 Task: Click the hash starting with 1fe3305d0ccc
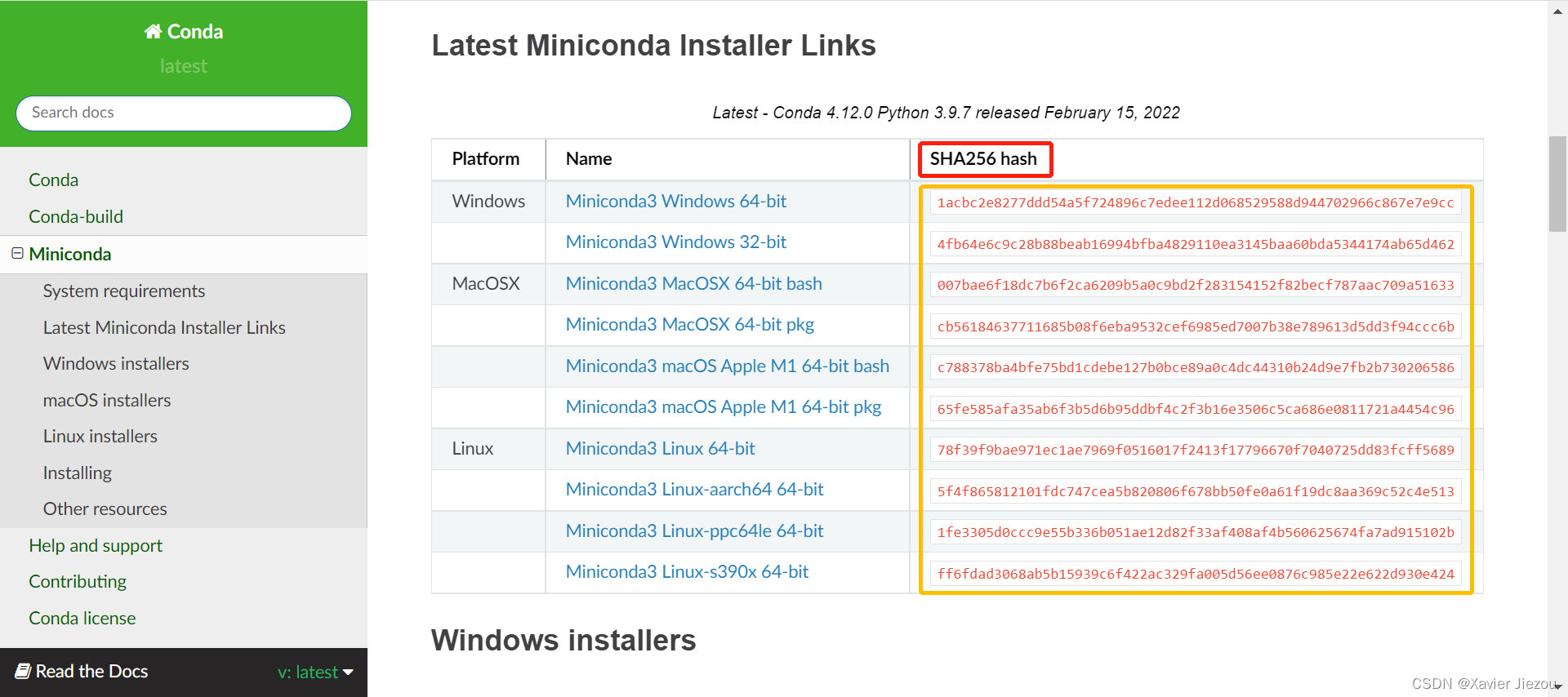click(1196, 532)
